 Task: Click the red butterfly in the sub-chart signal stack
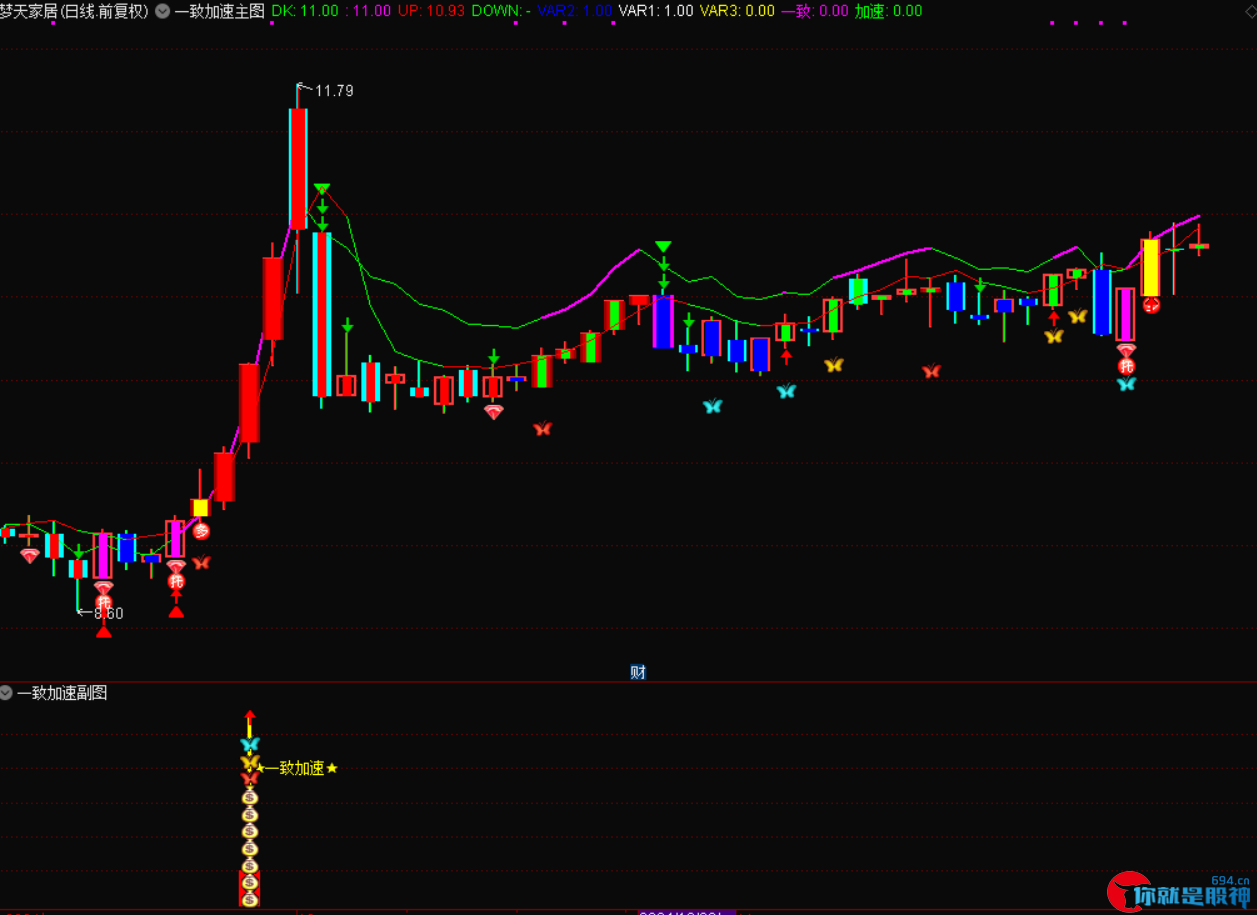point(250,778)
